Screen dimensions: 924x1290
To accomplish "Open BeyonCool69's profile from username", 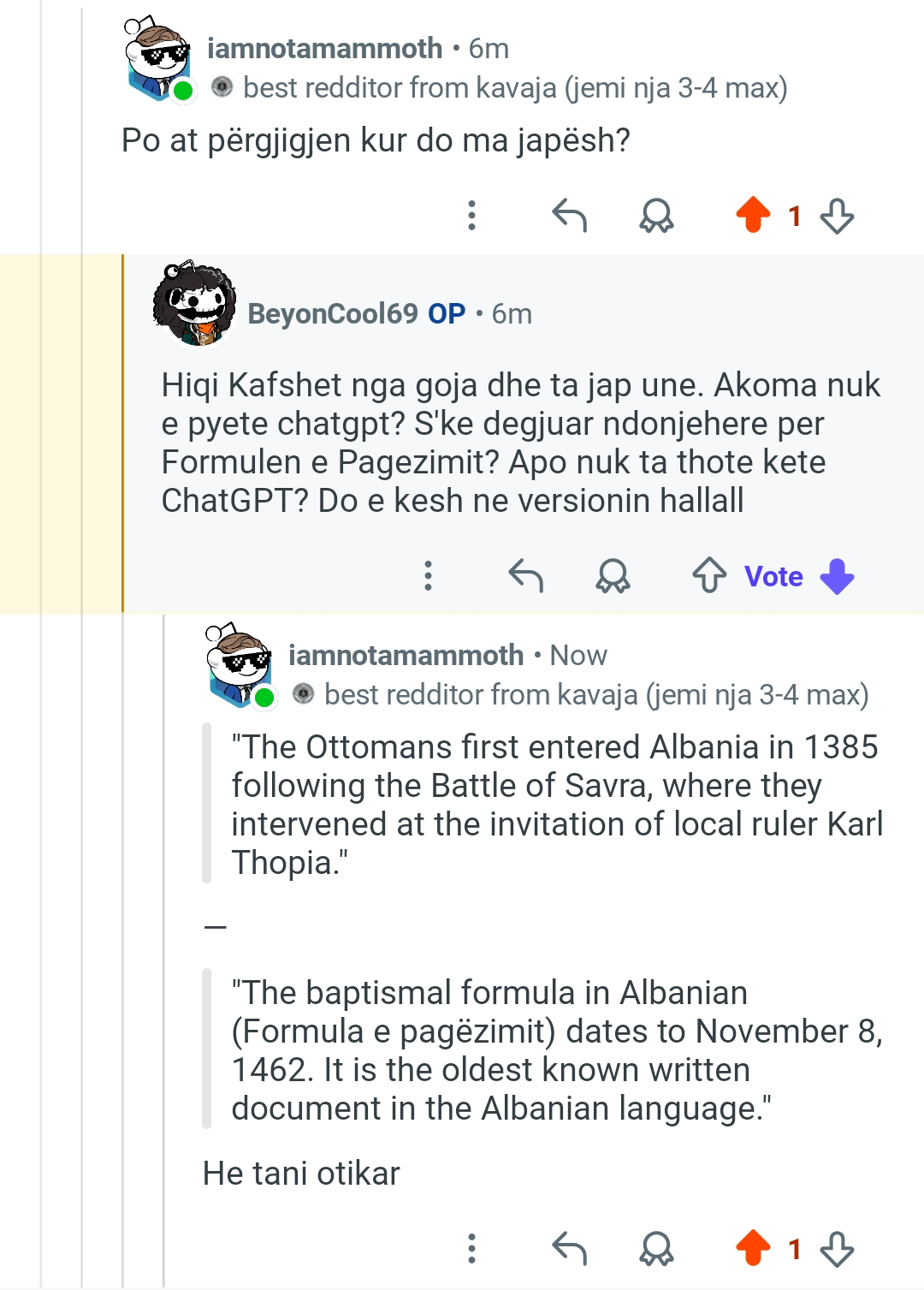I will tap(332, 314).
